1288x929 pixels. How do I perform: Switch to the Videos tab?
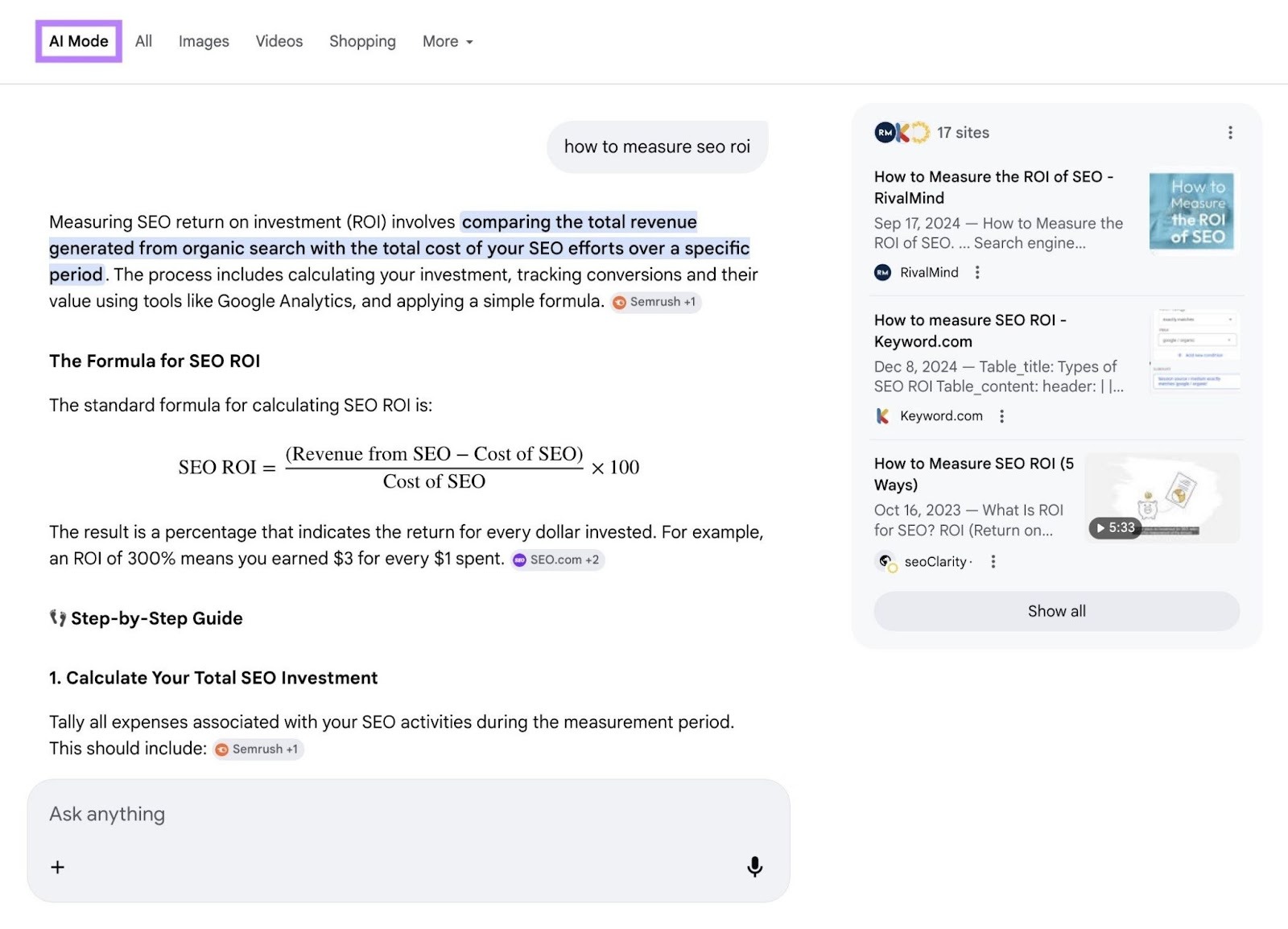click(279, 41)
